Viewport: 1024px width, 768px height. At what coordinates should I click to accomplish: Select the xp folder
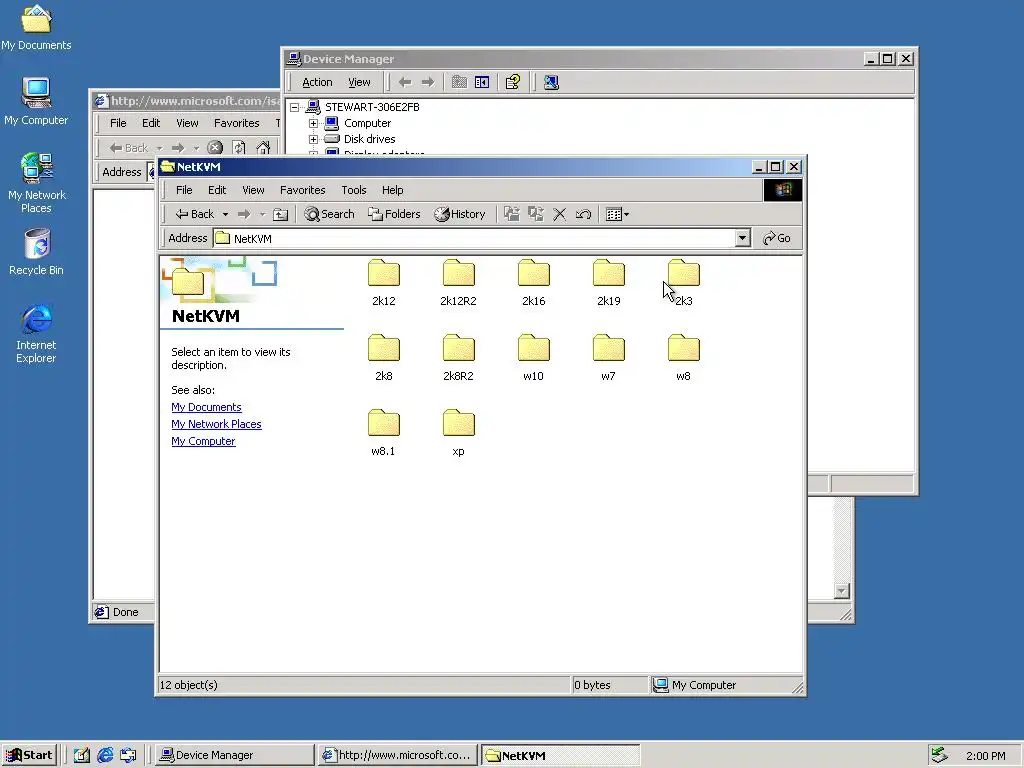pos(458,432)
